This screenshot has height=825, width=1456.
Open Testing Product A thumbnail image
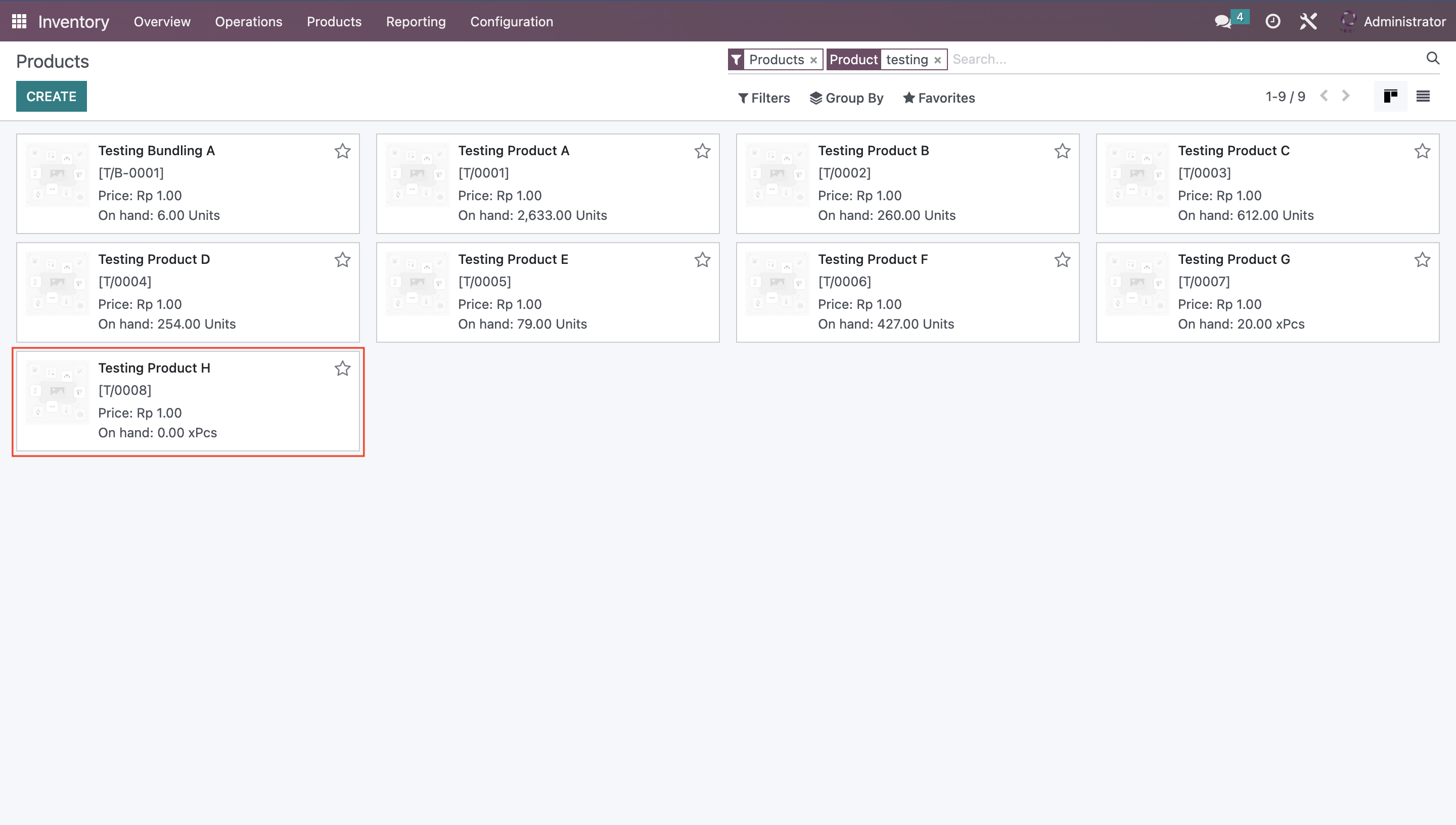coord(418,174)
